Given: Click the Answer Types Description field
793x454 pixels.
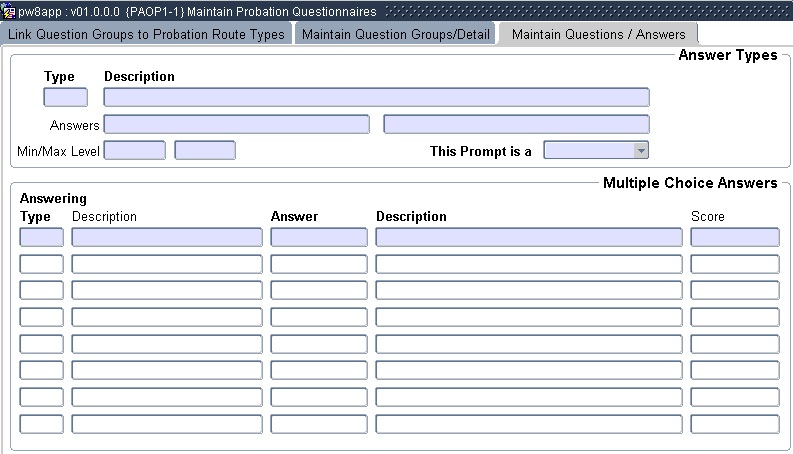Looking at the screenshot, I should pyautogui.click(x=377, y=97).
